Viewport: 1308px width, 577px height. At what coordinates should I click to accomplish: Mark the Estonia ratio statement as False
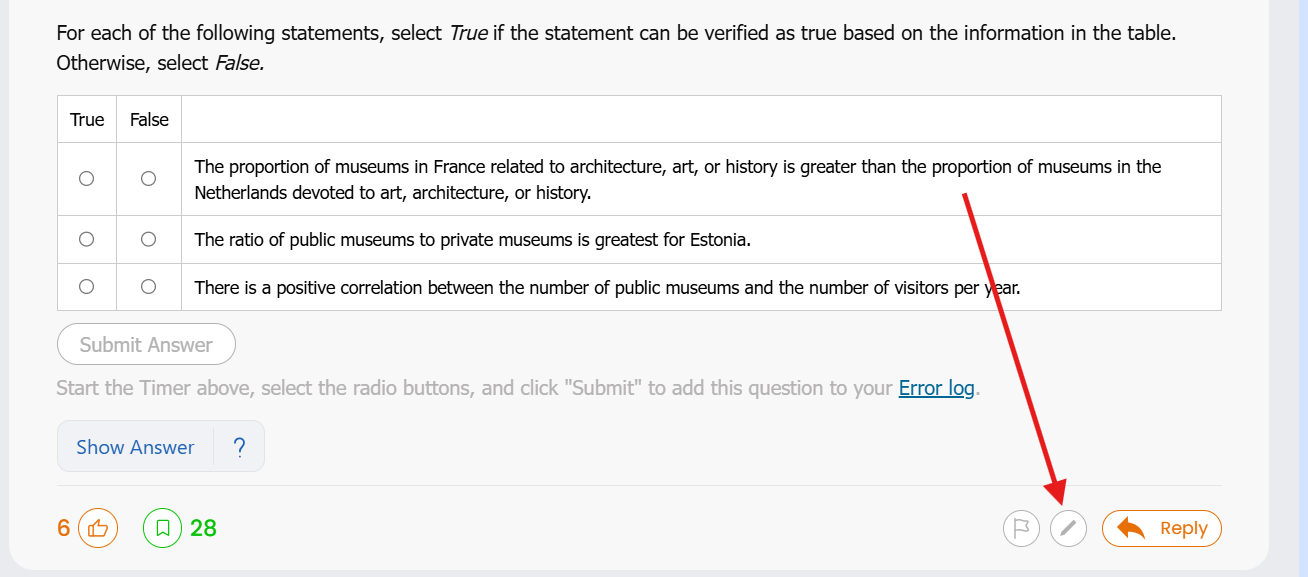tap(148, 239)
